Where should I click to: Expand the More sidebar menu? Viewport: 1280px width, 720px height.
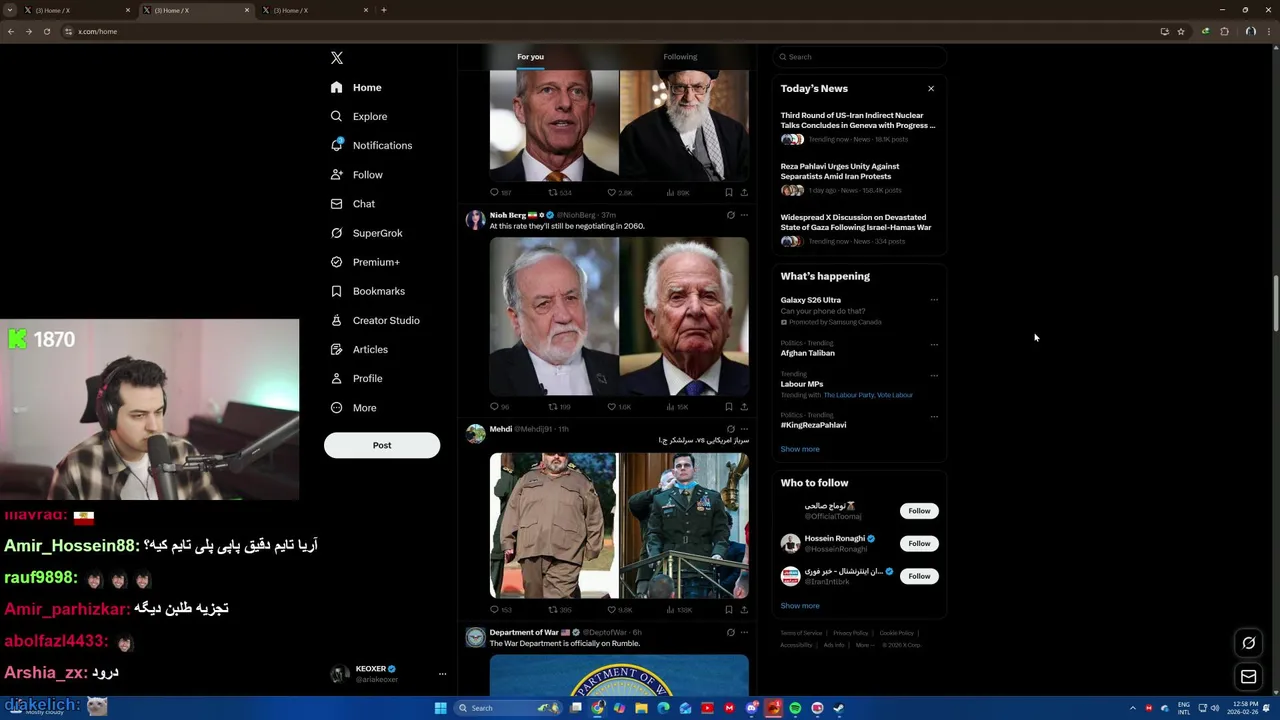coord(353,408)
